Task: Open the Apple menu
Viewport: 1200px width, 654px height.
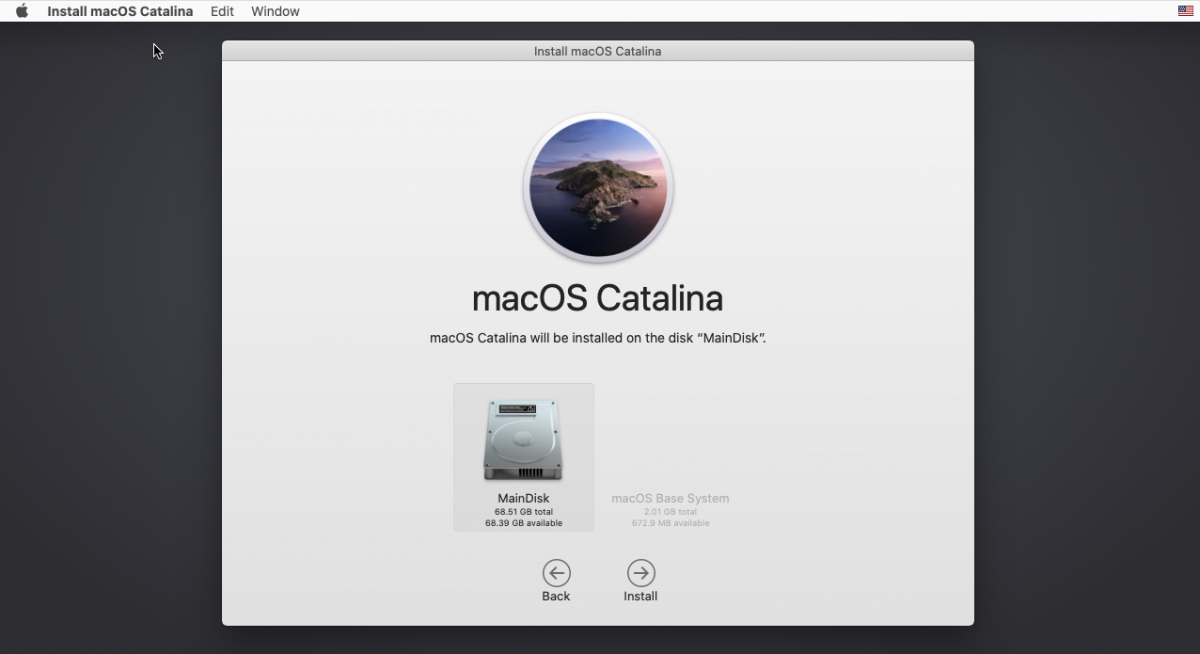Action: tap(22, 11)
